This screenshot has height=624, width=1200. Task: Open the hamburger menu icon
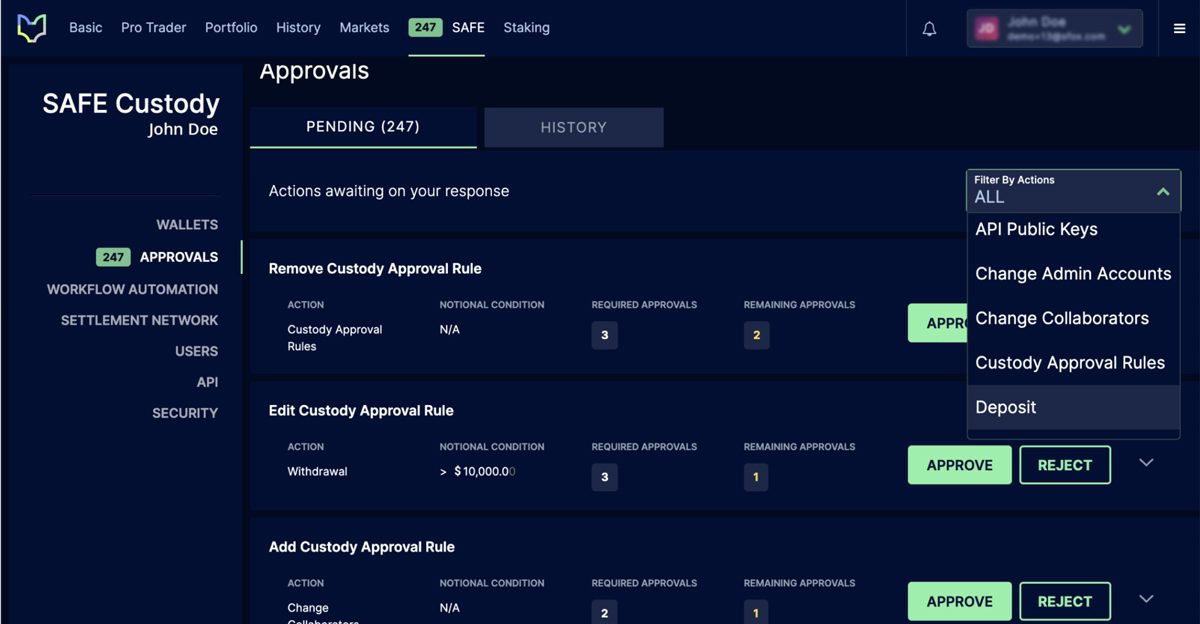[x=1179, y=29]
